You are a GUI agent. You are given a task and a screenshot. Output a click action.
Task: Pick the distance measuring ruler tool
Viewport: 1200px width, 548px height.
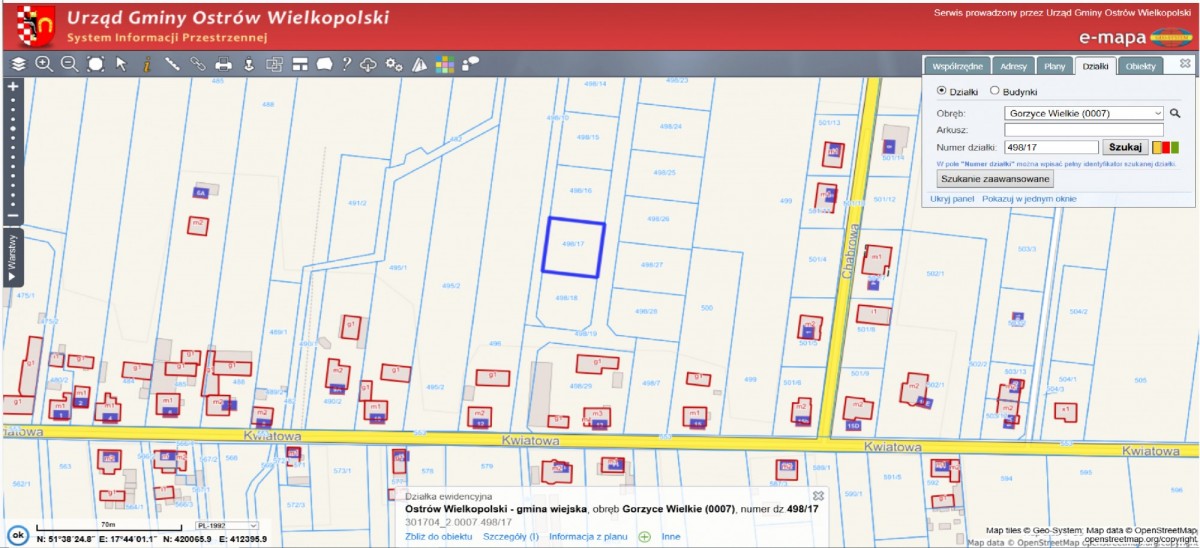[172, 64]
